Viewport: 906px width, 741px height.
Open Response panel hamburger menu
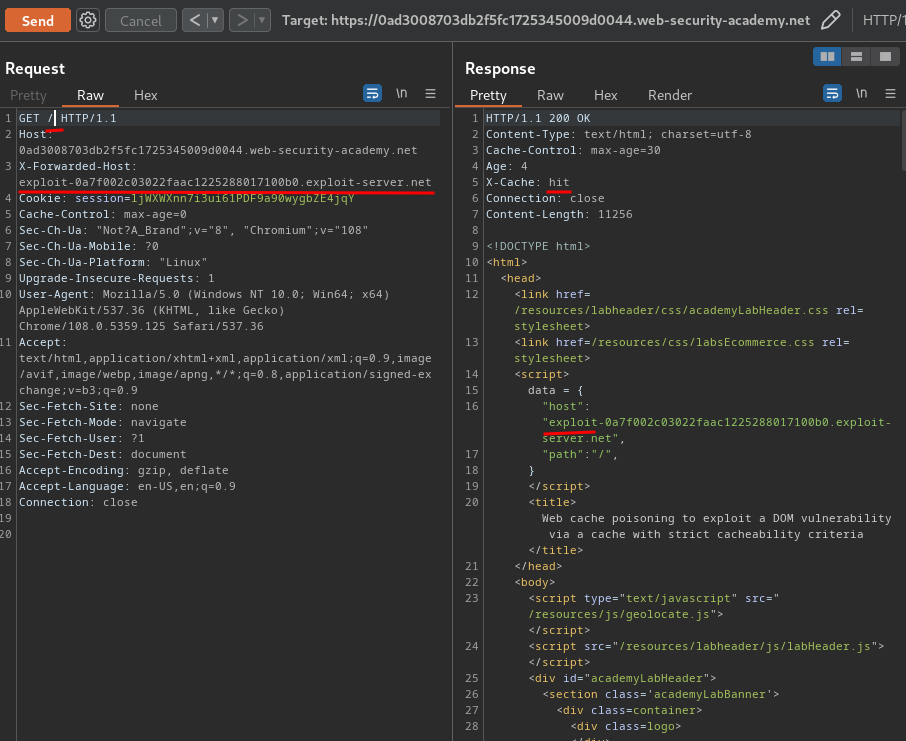tap(890, 93)
